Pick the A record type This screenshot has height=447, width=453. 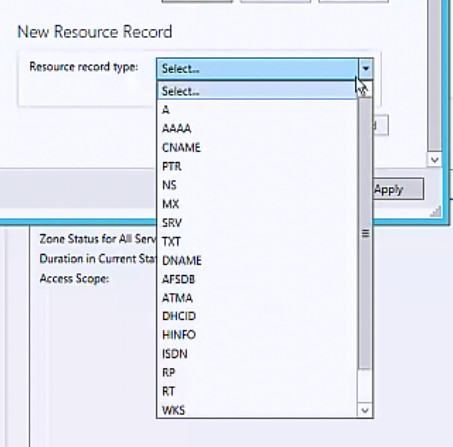pyautogui.click(x=257, y=110)
